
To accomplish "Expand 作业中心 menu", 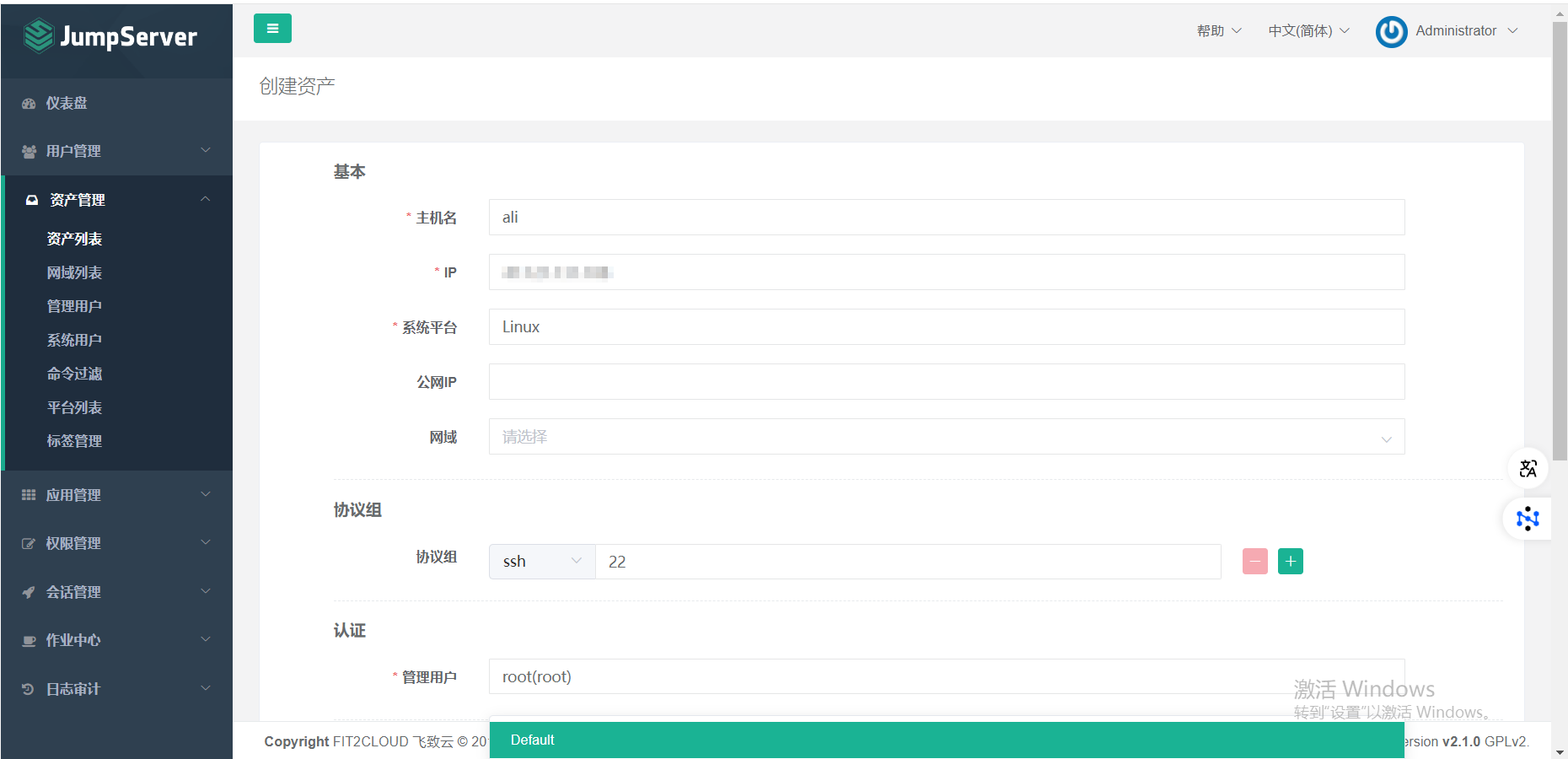I will [116, 640].
